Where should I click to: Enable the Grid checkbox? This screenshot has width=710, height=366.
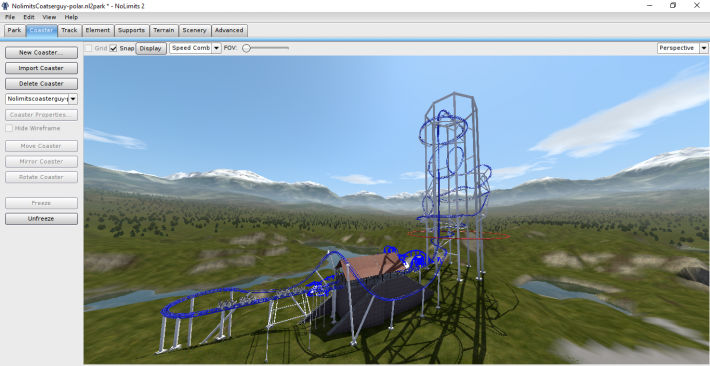point(89,48)
